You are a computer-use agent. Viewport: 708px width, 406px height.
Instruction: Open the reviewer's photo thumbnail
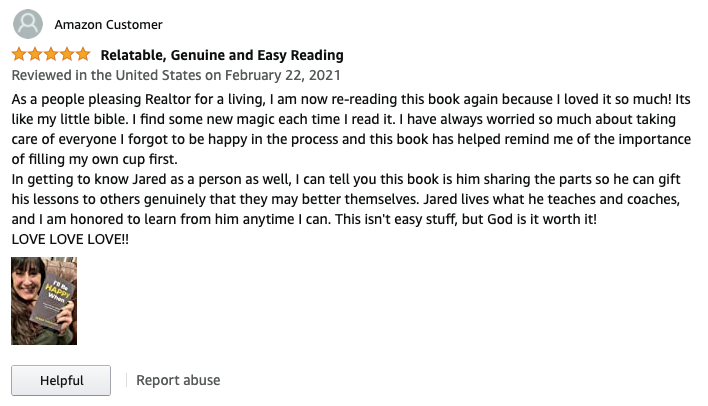[44, 301]
